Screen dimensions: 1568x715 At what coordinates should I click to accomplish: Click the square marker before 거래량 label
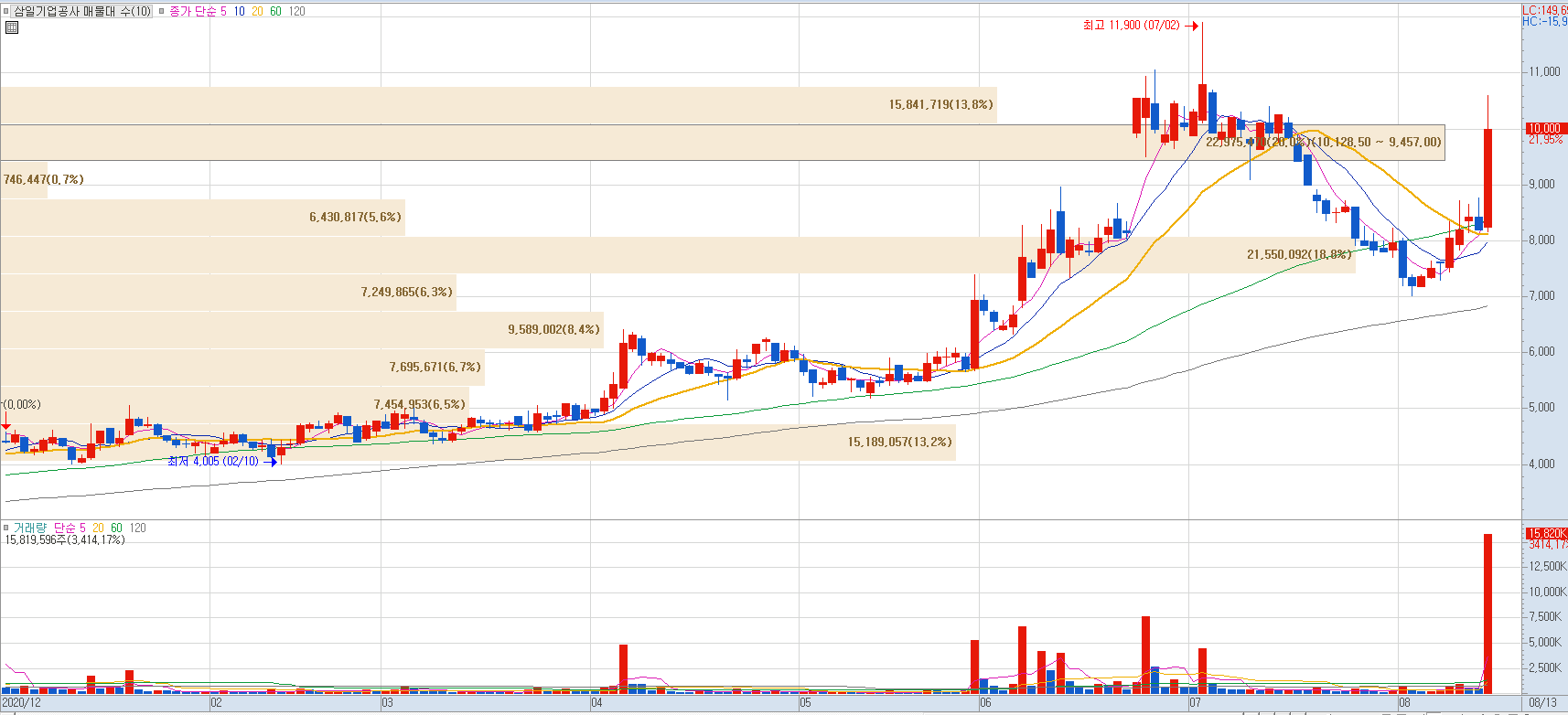click(5, 528)
